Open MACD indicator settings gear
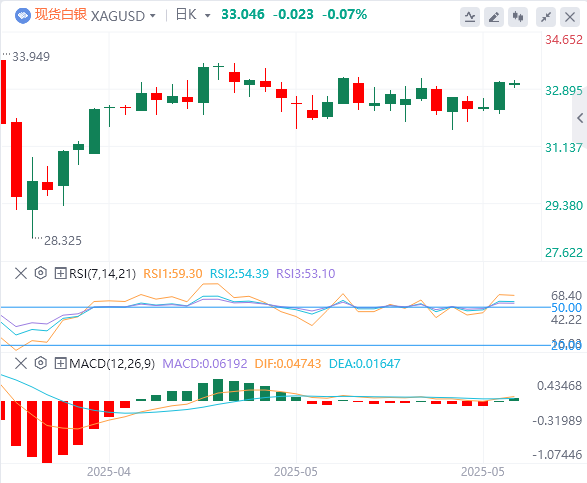The width and height of the screenshot is (587, 483). pyautogui.click(x=40, y=363)
